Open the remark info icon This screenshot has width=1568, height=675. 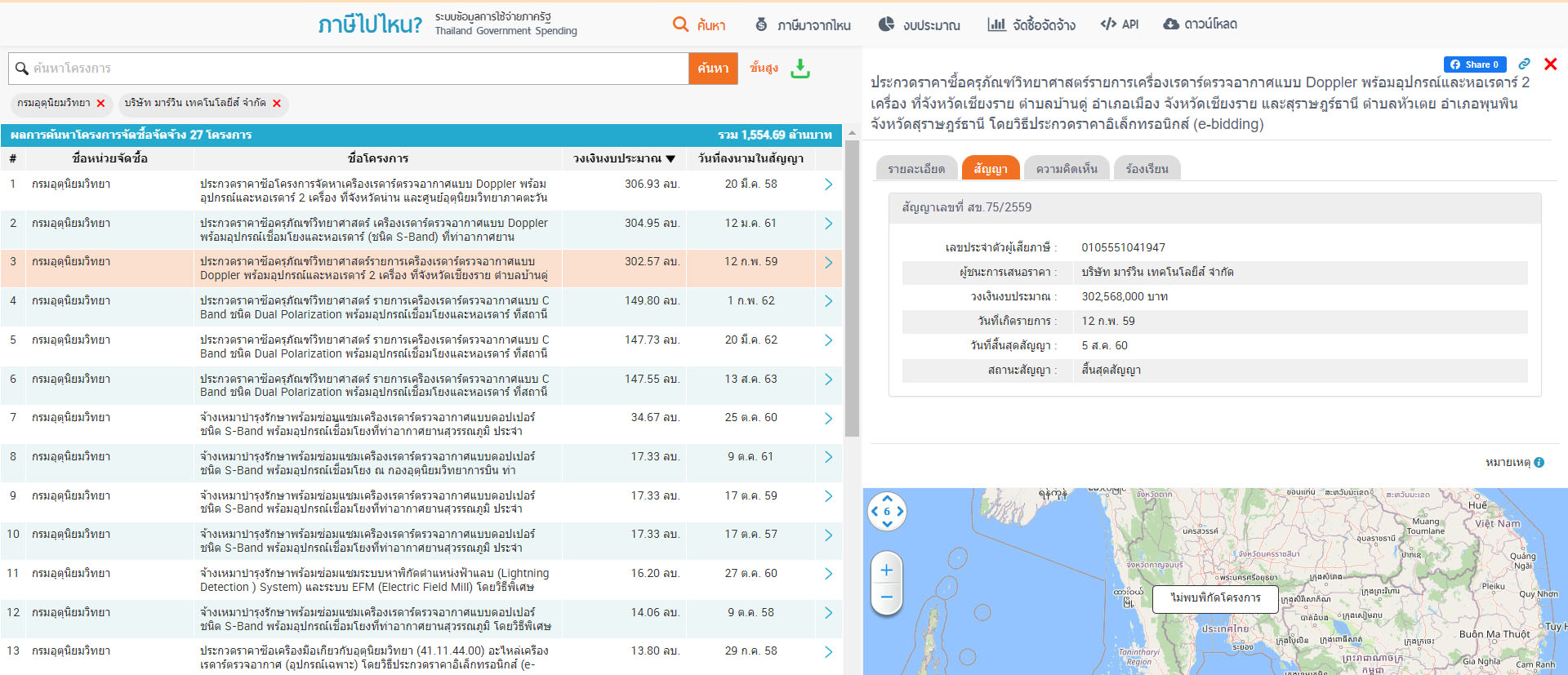coord(1539,463)
